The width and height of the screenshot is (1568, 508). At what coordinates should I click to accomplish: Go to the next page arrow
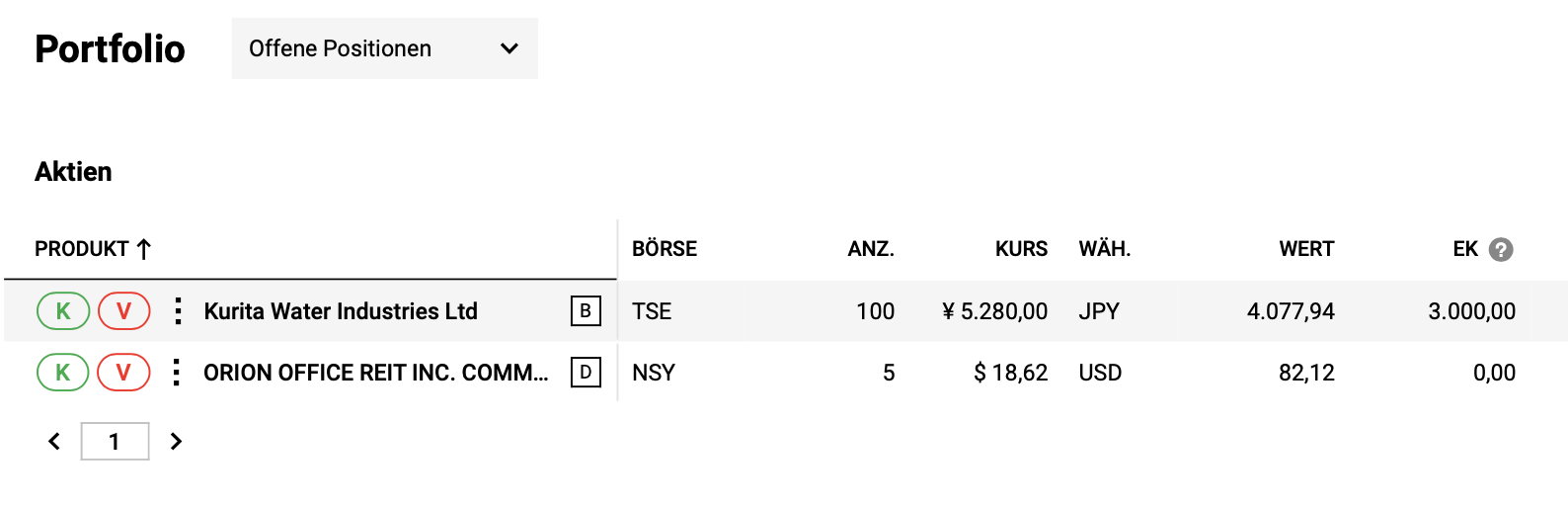(x=176, y=441)
